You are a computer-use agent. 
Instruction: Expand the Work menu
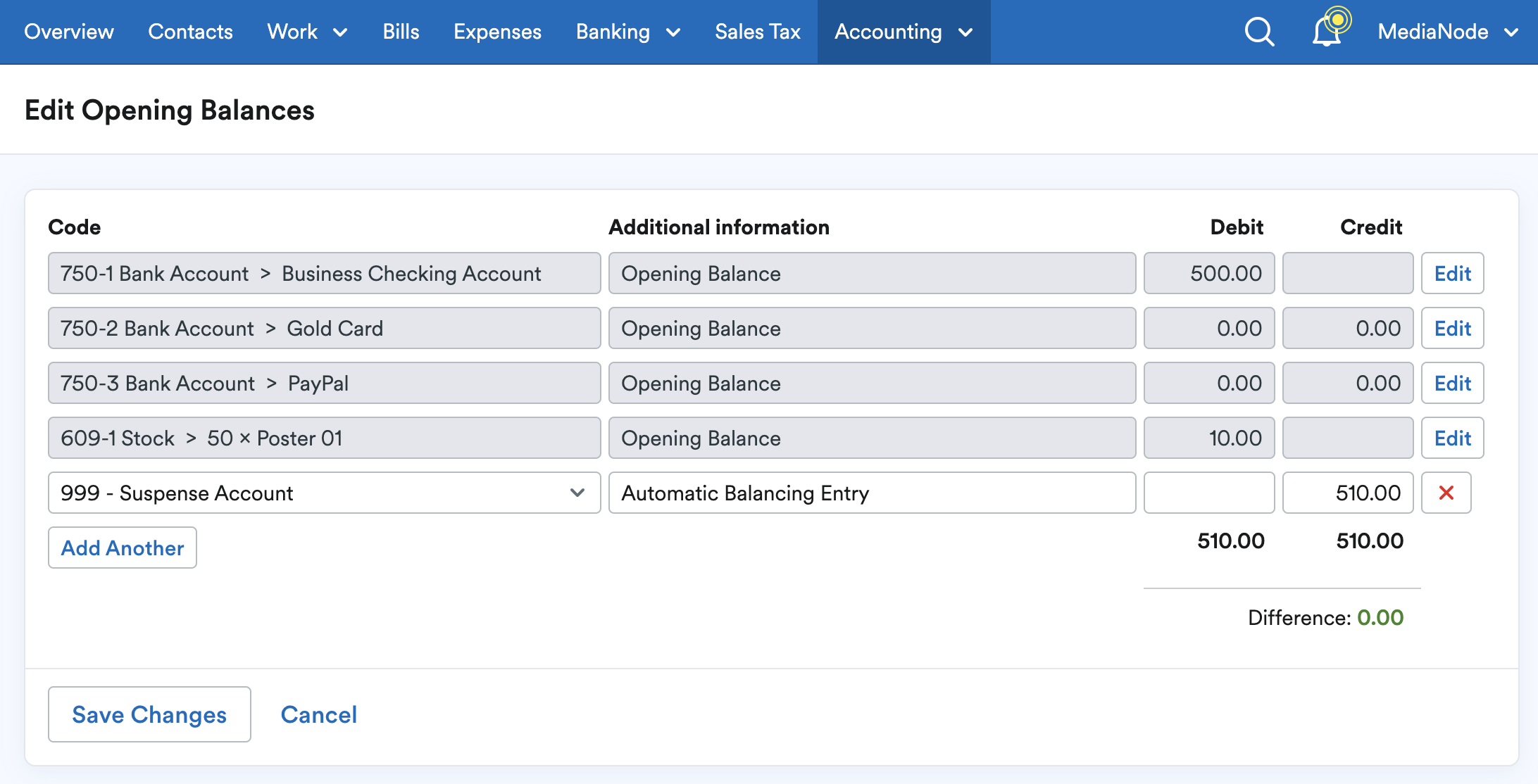(307, 32)
